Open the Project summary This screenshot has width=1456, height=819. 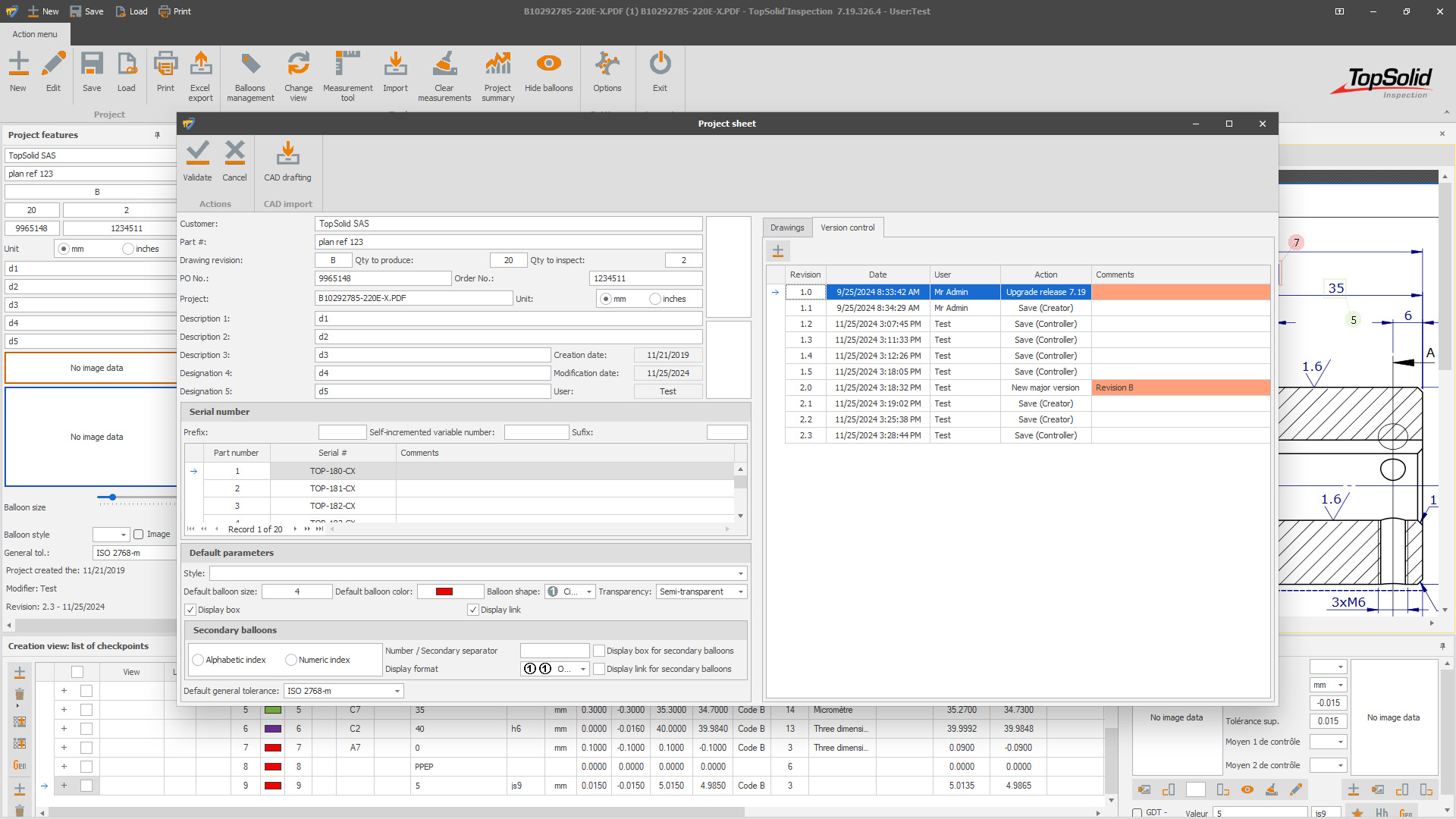coord(497,77)
